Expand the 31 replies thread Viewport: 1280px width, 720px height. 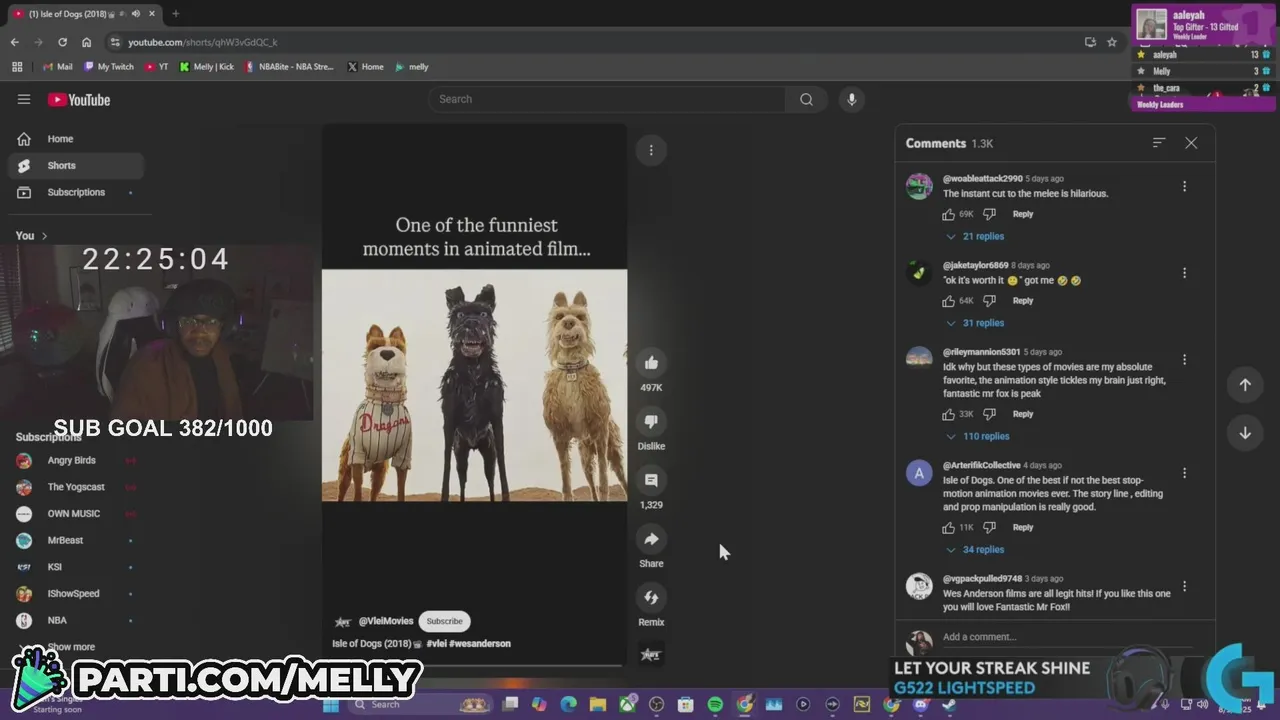(x=975, y=323)
